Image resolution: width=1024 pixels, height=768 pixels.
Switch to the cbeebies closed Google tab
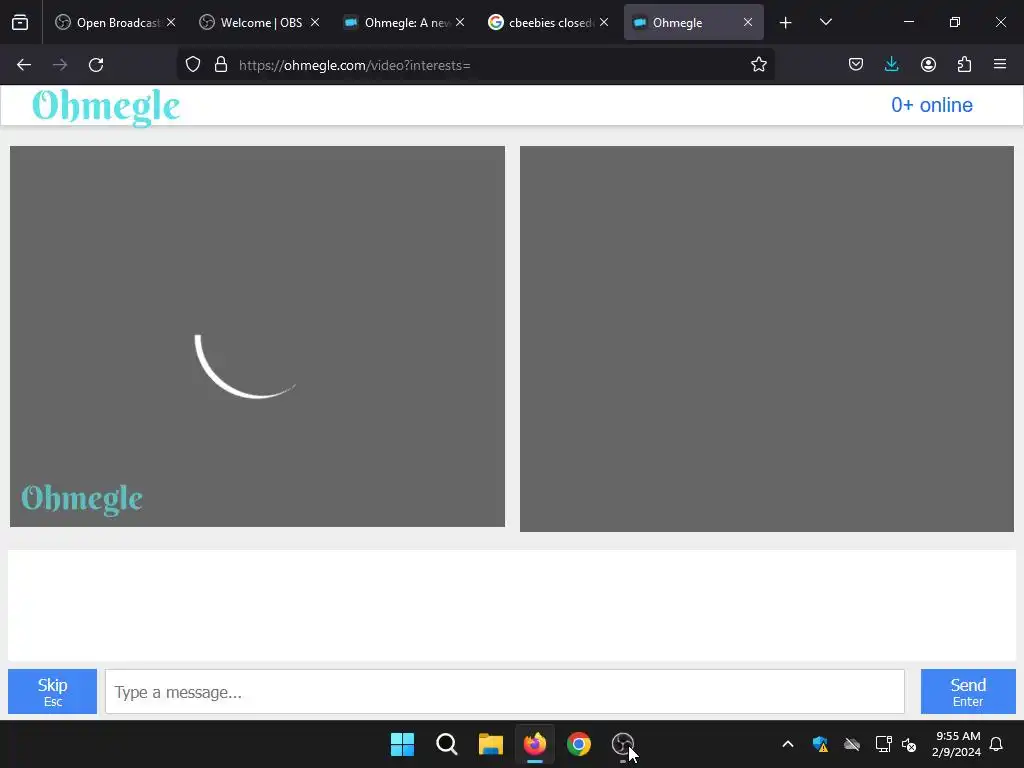click(x=549, y=23)
